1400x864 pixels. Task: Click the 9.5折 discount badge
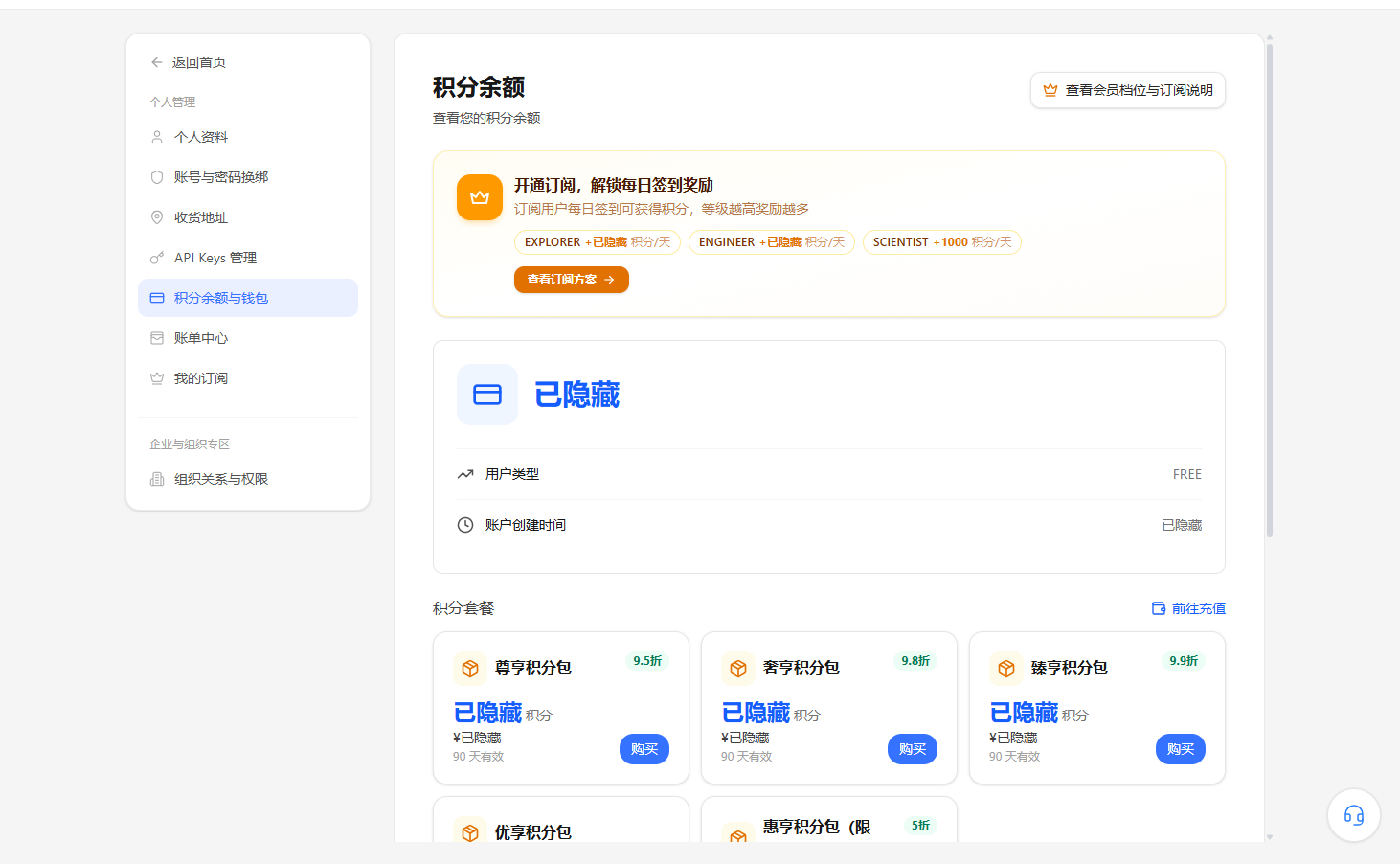click(x=647, y=661)
